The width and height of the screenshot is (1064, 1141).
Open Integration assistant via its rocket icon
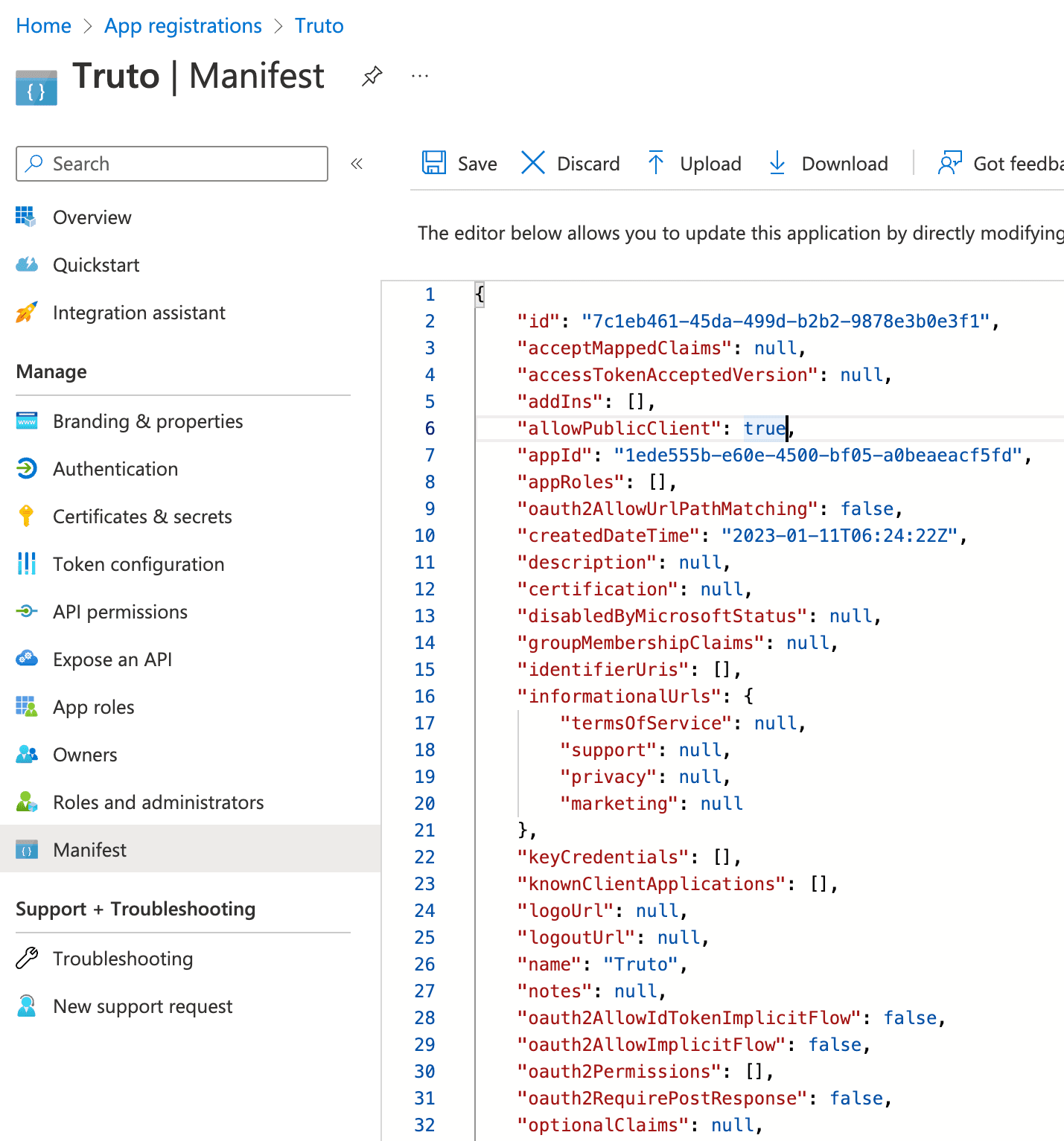[27, 312]
